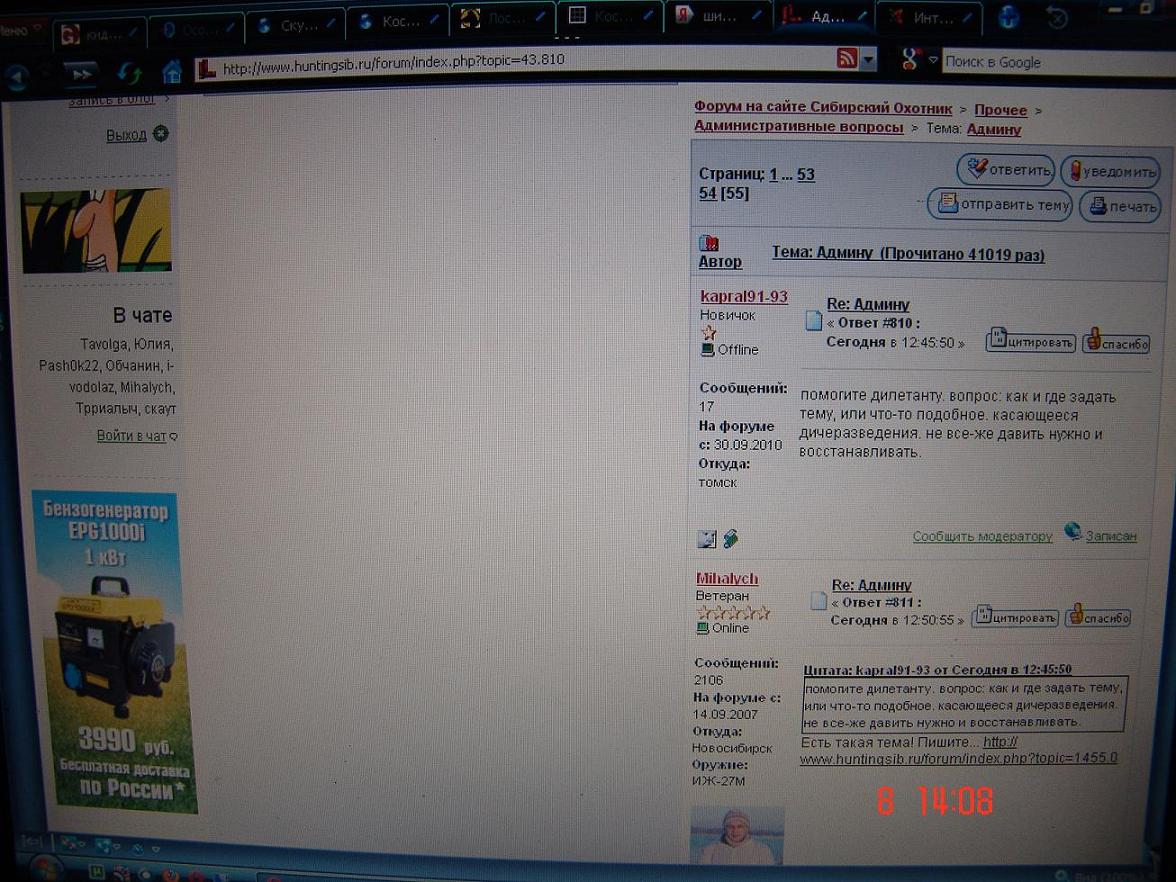Viewport: 1176px width, 882px height.
Task: Click the fast forward navigation icon
Action: pyautogui.click(x=81, y=74)
